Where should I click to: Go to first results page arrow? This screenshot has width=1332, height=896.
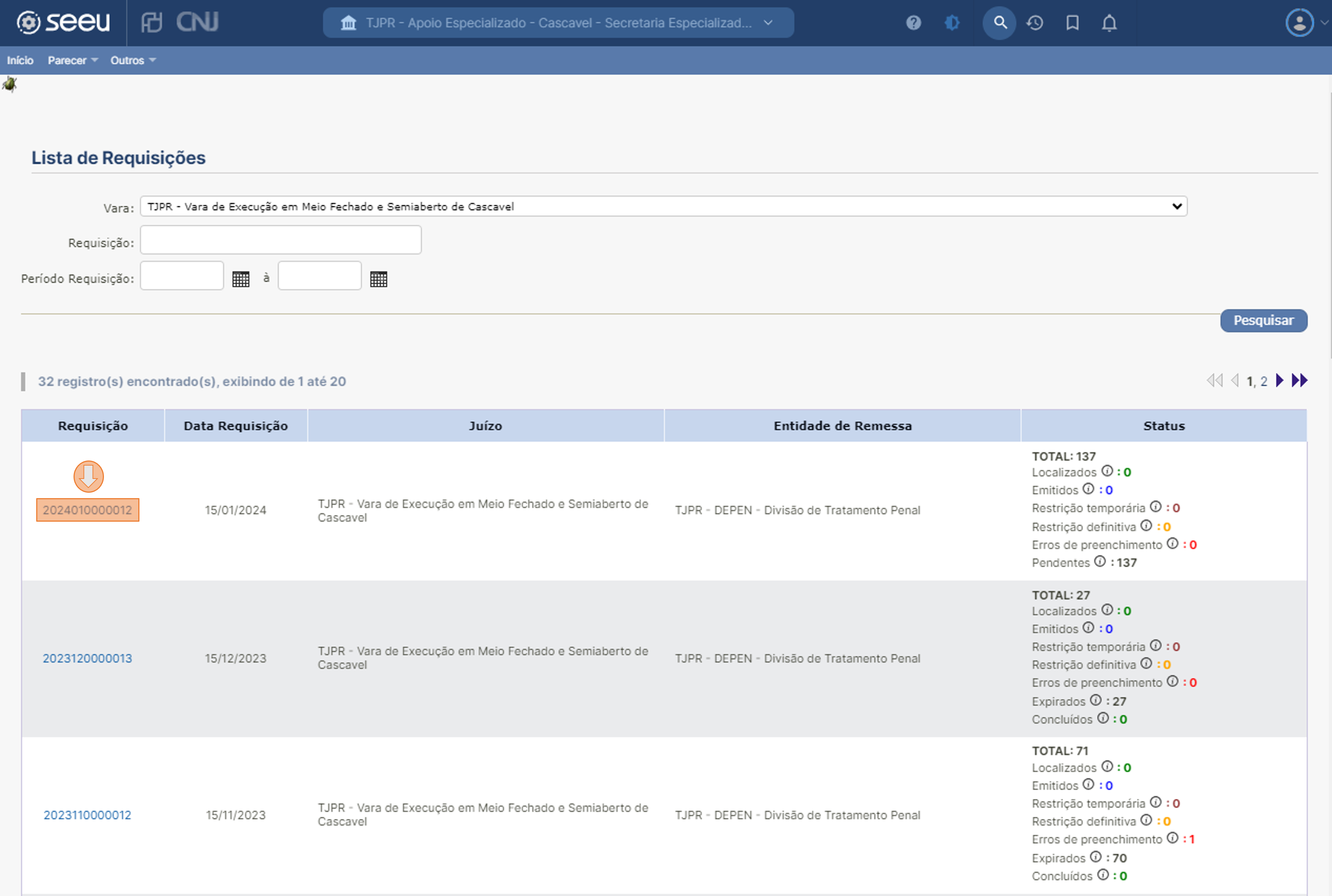1215,380
